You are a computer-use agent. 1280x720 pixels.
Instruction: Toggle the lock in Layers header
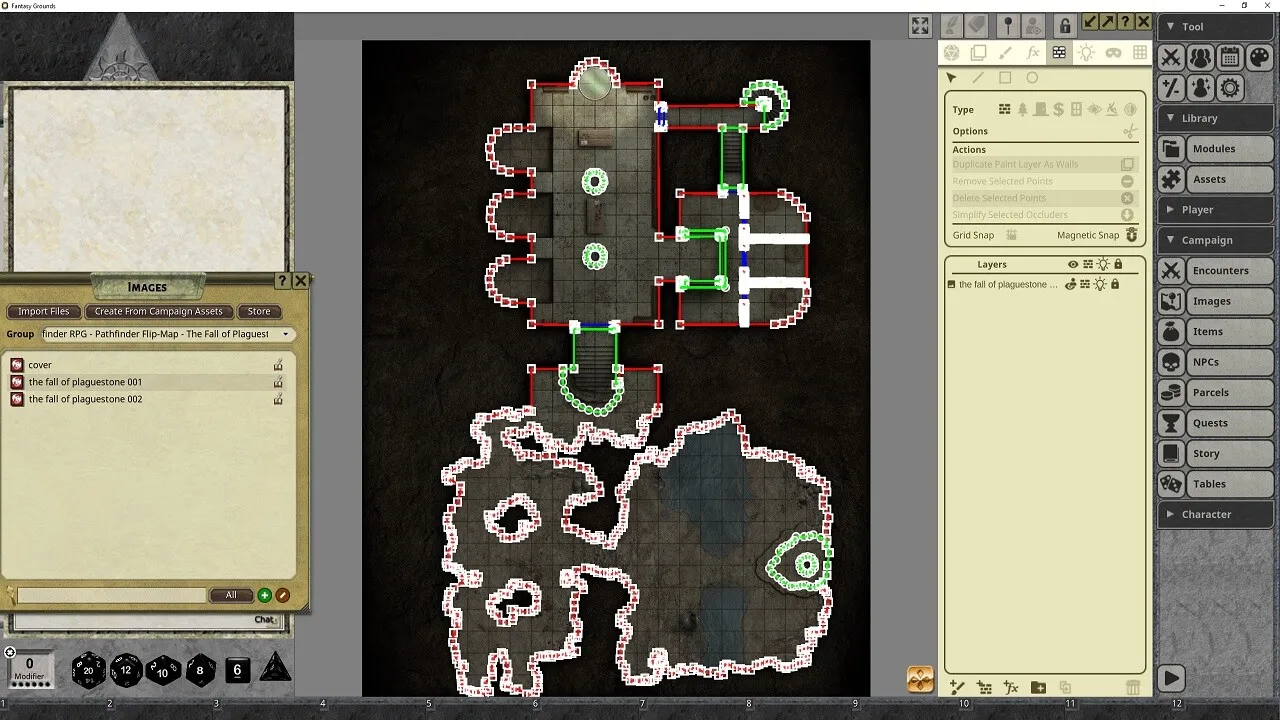click(1118, 265)
